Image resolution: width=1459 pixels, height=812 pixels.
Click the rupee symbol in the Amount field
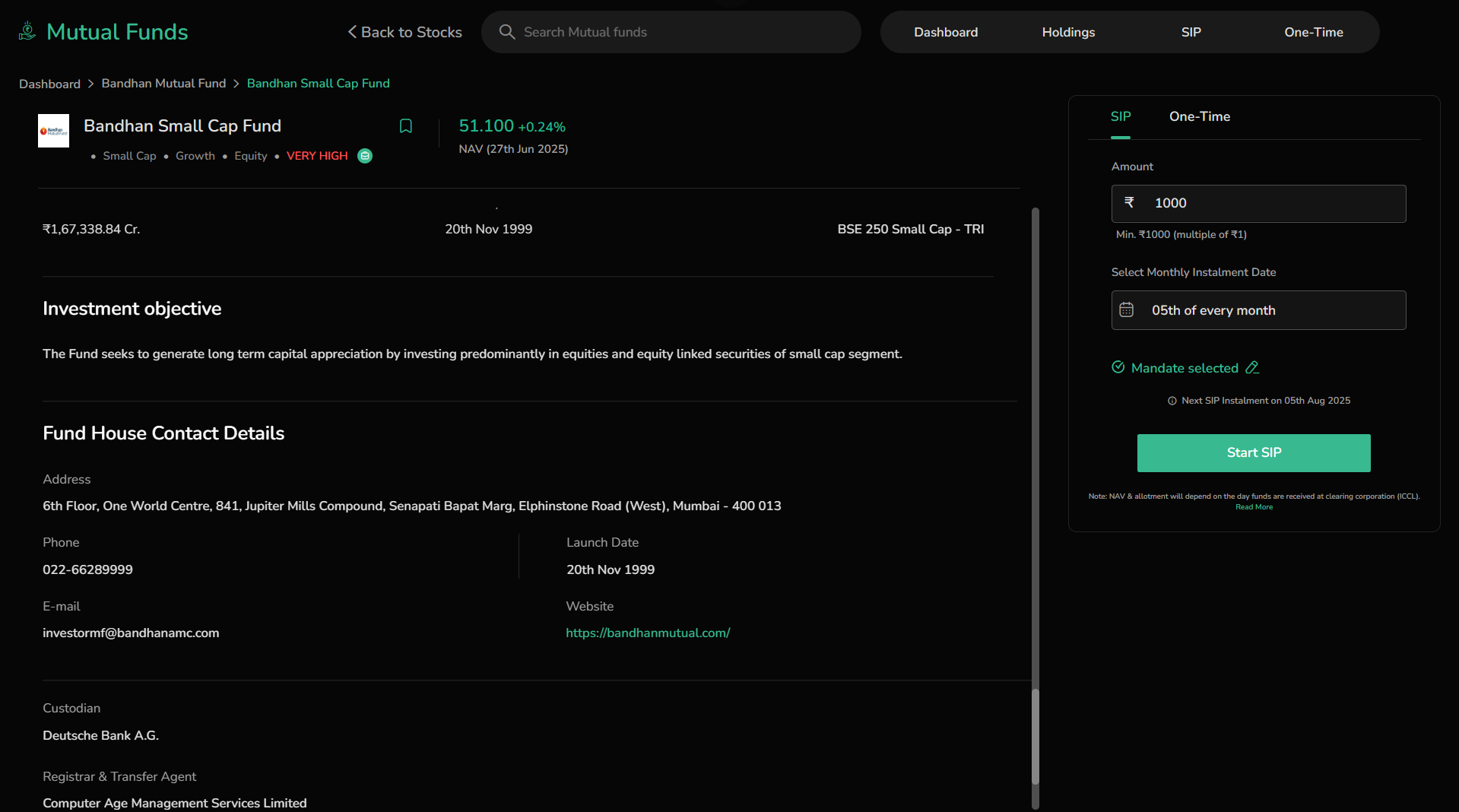tap(1129, 202)
